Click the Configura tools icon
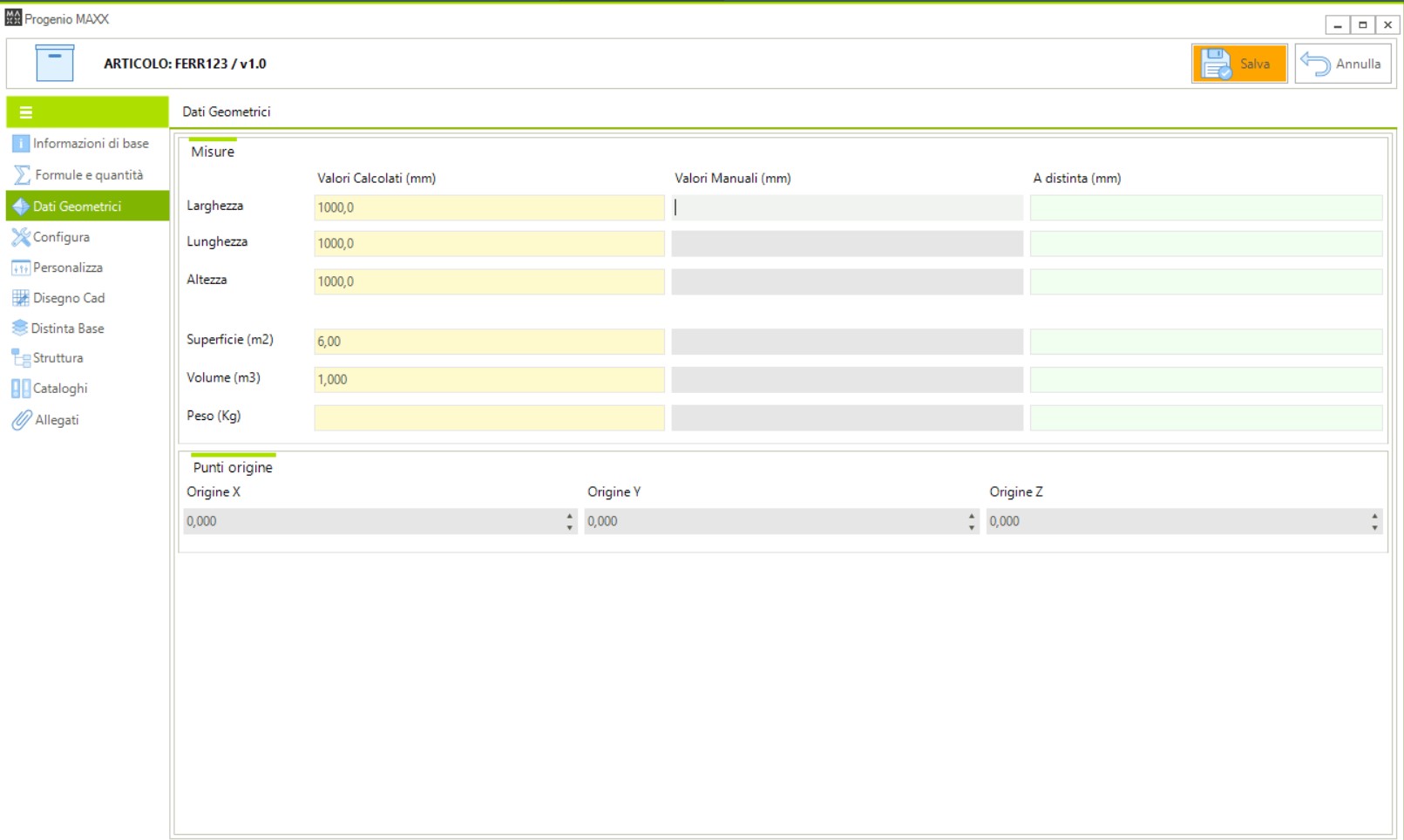The width and height of the screenshot is (1404, 840). coord(21,237)
